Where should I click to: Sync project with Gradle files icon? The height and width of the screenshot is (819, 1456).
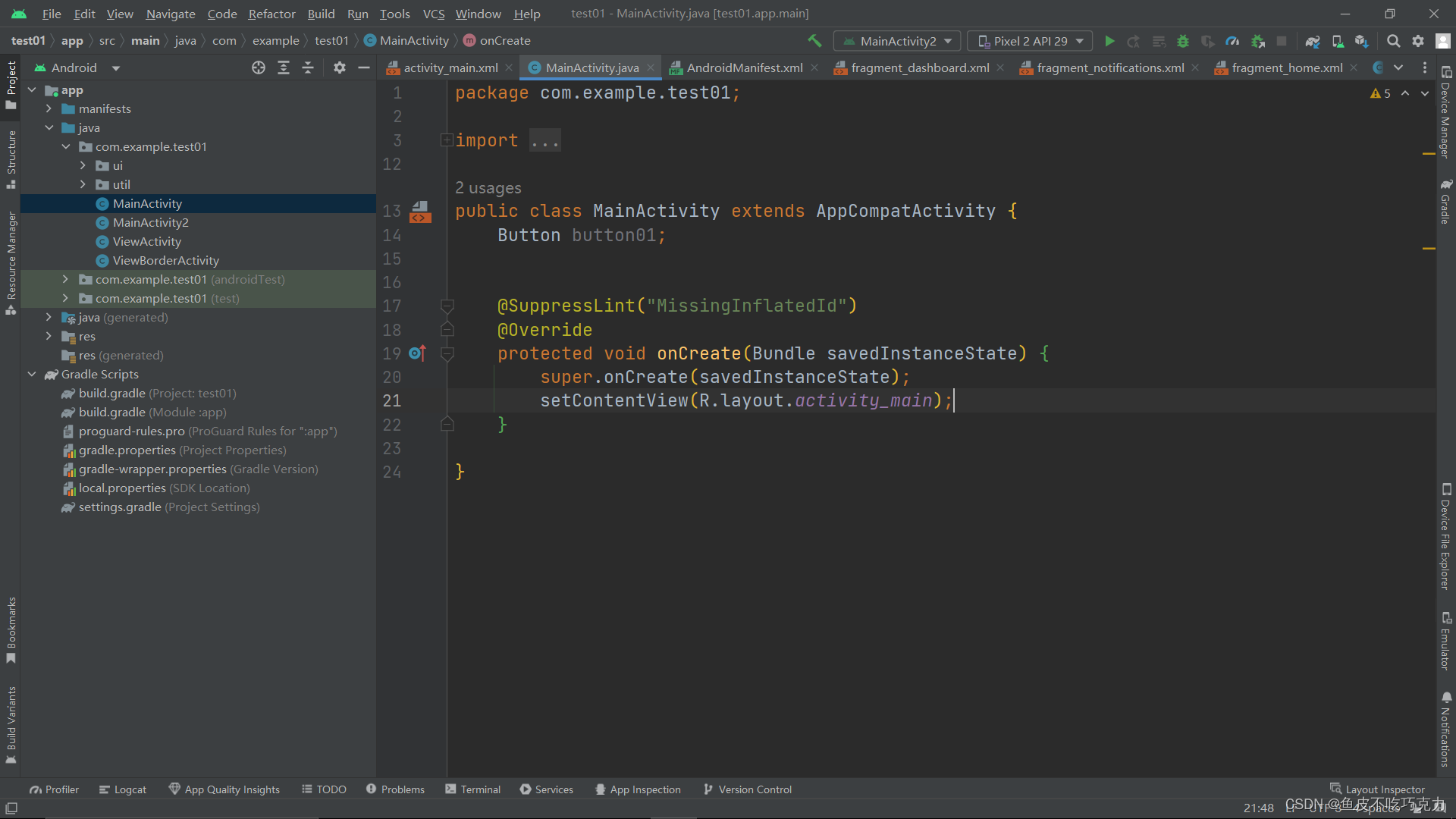pyautogui.click(x=1313, y=41)
